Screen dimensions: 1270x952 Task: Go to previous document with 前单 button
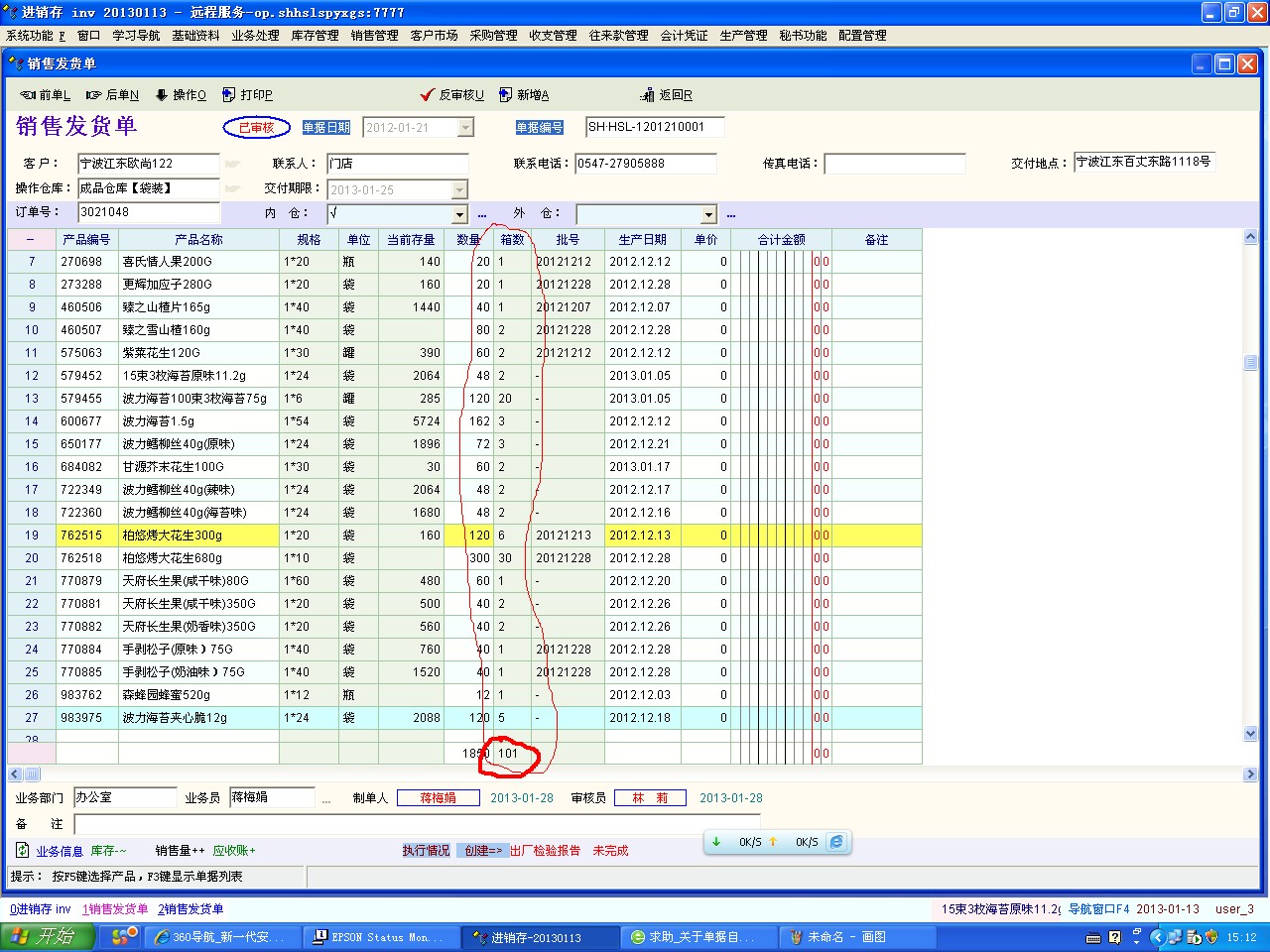[x=45, y=95]
